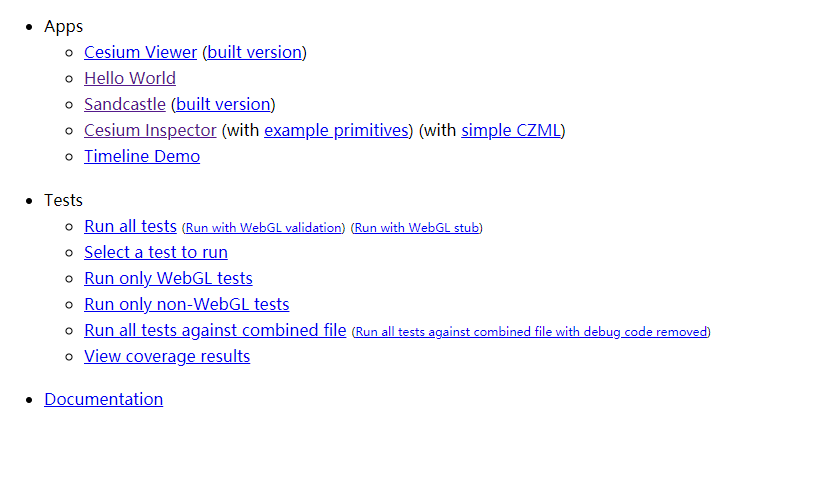
Task: Open built version link beside Cesium Viewer
Action: 254,52
